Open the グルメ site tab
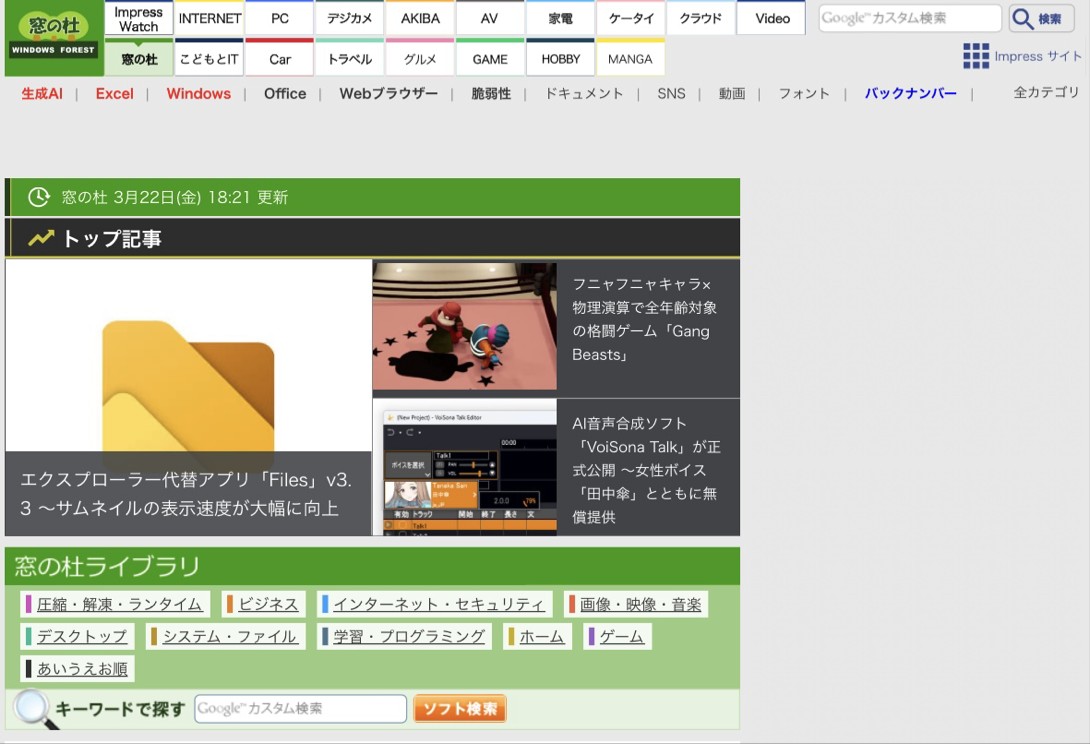Screen dimensions: 1090x744 pos(420,58)
